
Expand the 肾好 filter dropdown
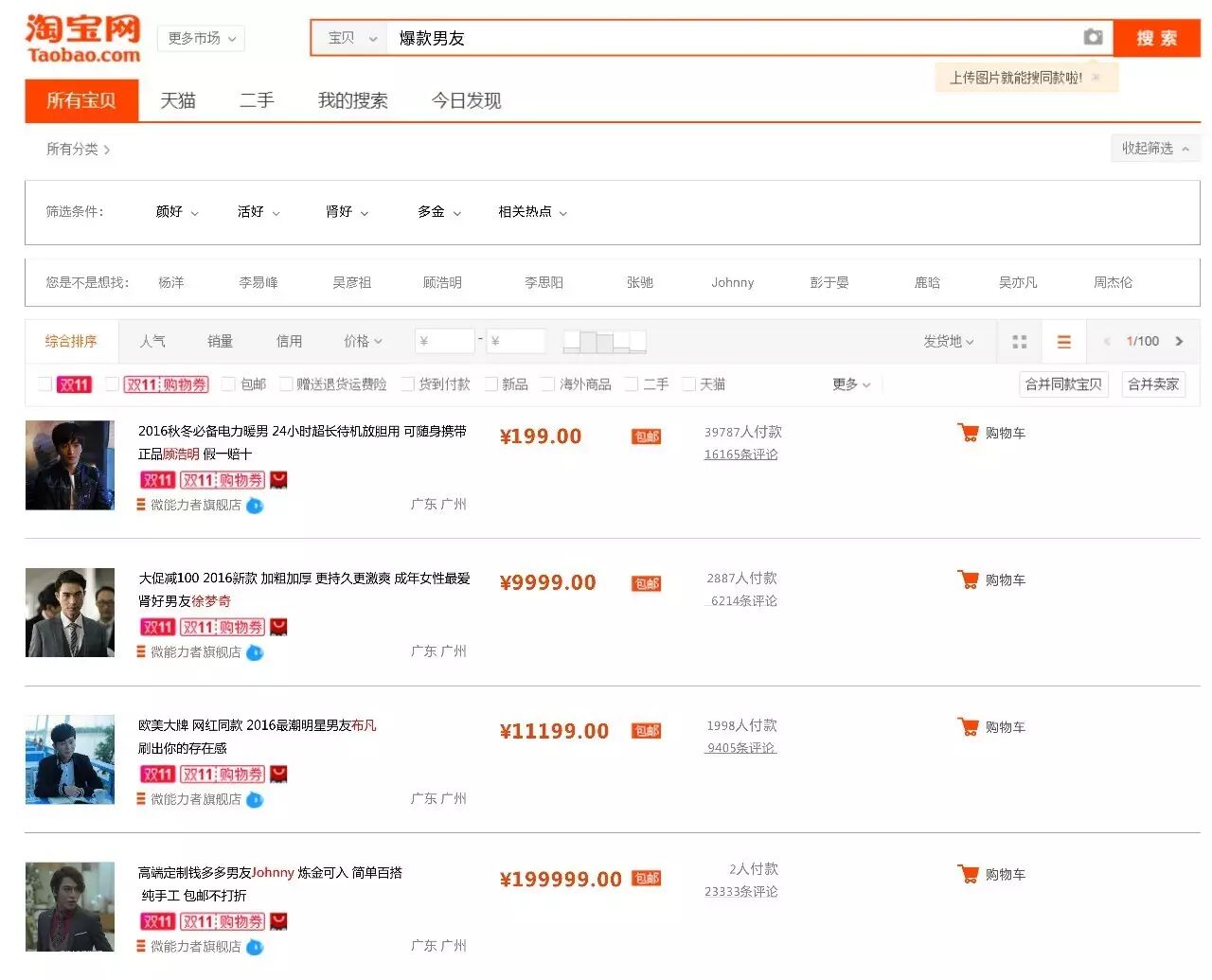tap(347, 212)
